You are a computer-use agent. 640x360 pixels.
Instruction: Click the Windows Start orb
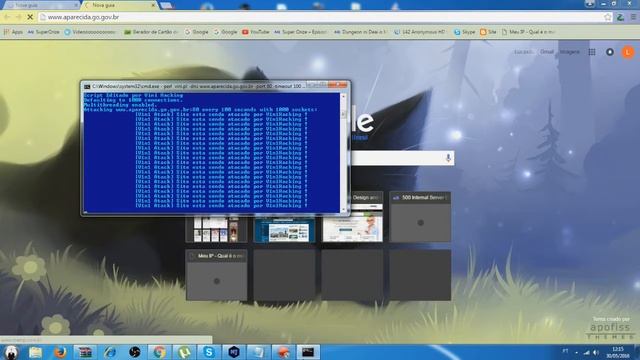coord(11,352)
